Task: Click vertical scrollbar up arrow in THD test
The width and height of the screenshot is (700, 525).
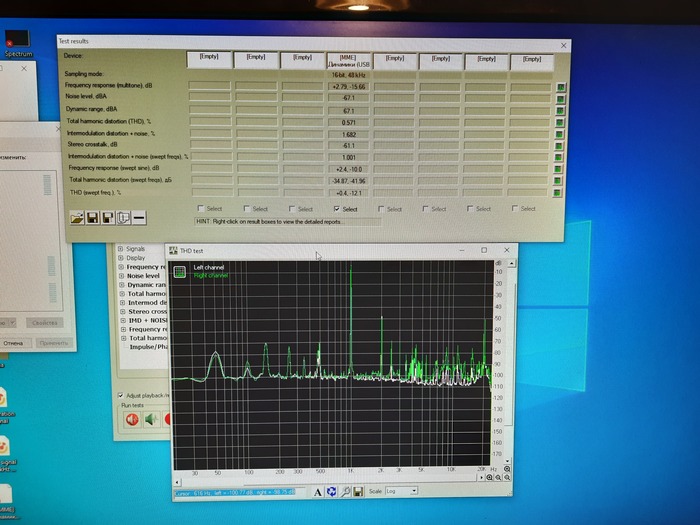Action: pos(512,263)
